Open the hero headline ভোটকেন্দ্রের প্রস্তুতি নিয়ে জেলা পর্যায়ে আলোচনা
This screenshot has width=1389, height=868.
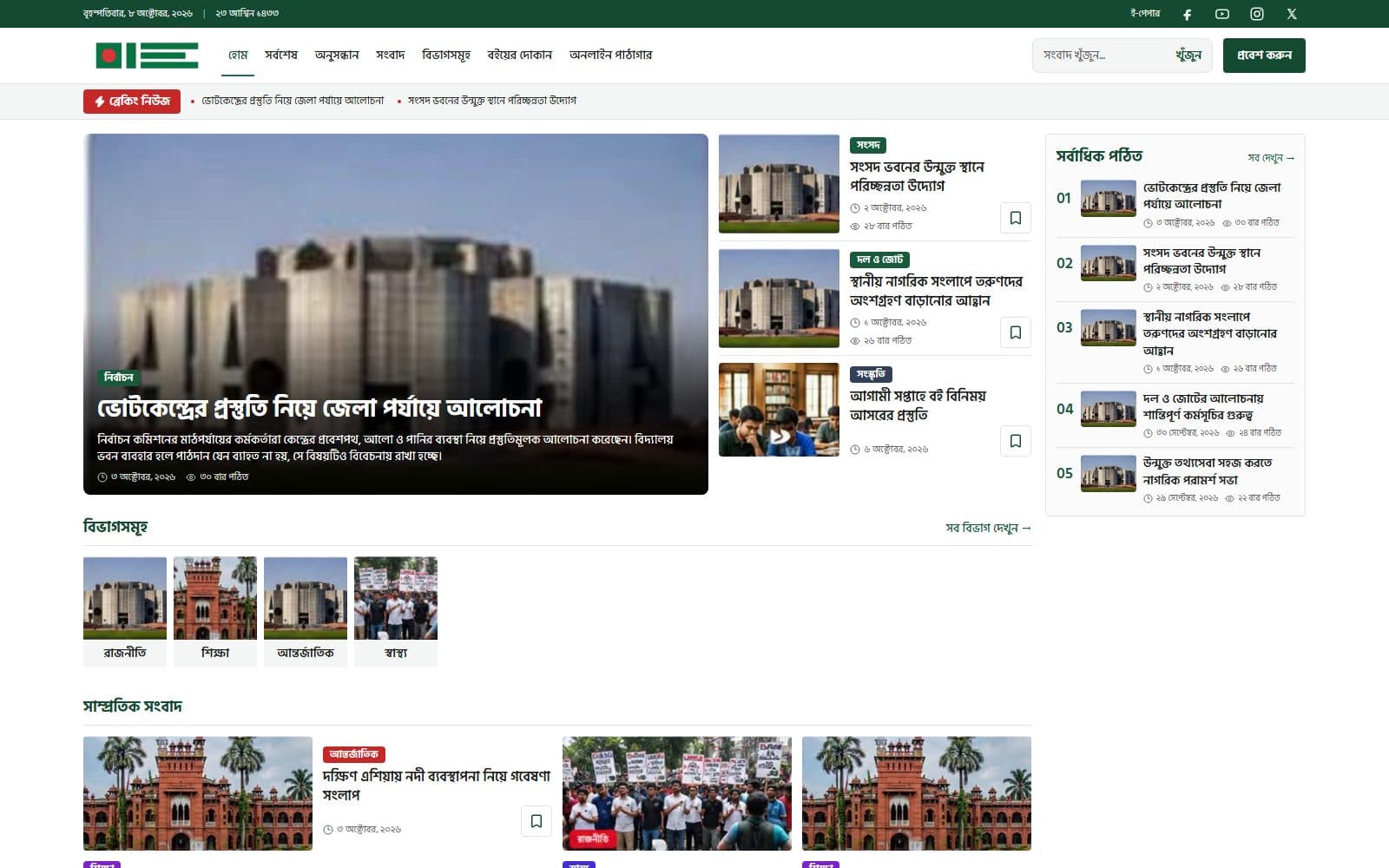coord(319,408)
